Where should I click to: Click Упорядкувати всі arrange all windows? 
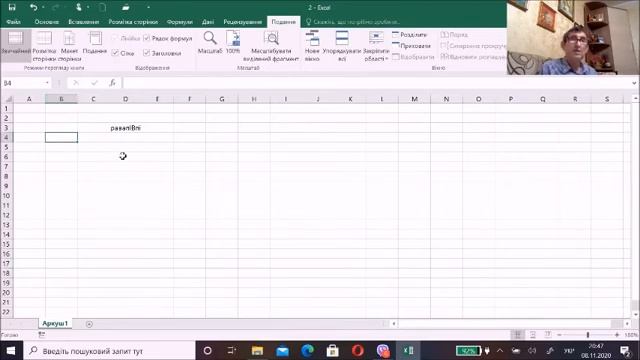pyautogui.click(x=342, y=46)
